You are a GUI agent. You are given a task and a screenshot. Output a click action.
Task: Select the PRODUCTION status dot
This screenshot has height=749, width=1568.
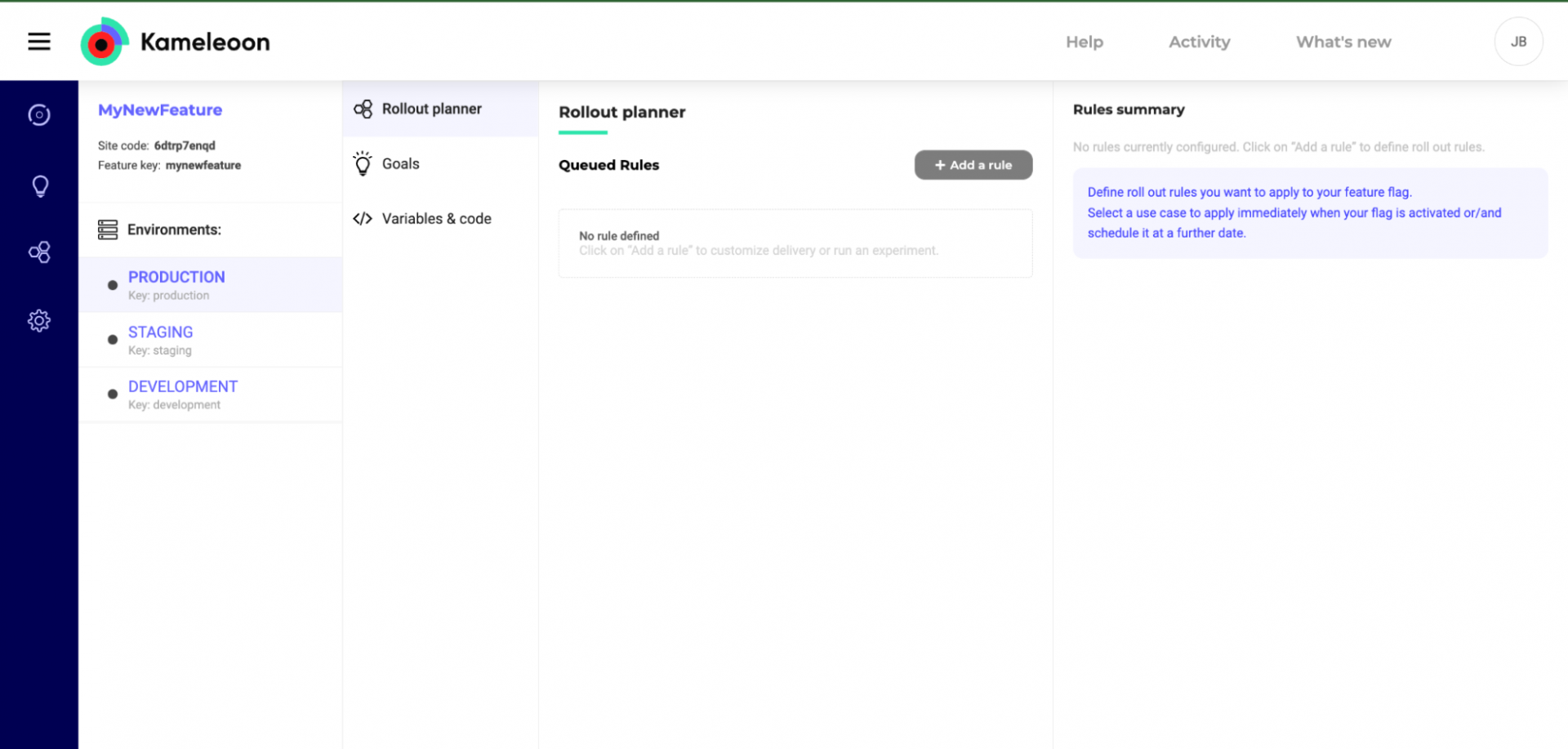[x=113, y=285]
